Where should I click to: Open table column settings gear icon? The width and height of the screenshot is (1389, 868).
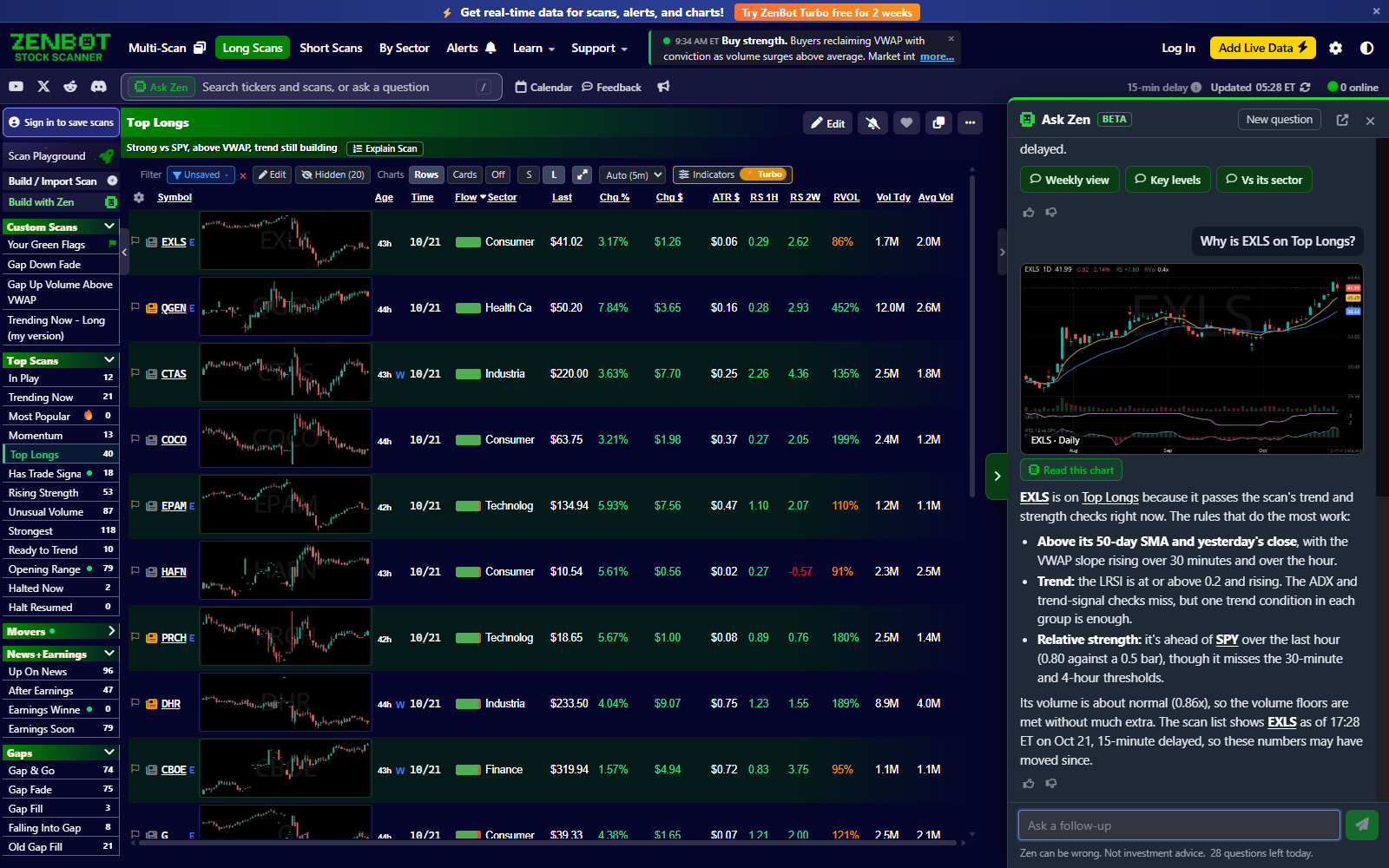point(139,197)
